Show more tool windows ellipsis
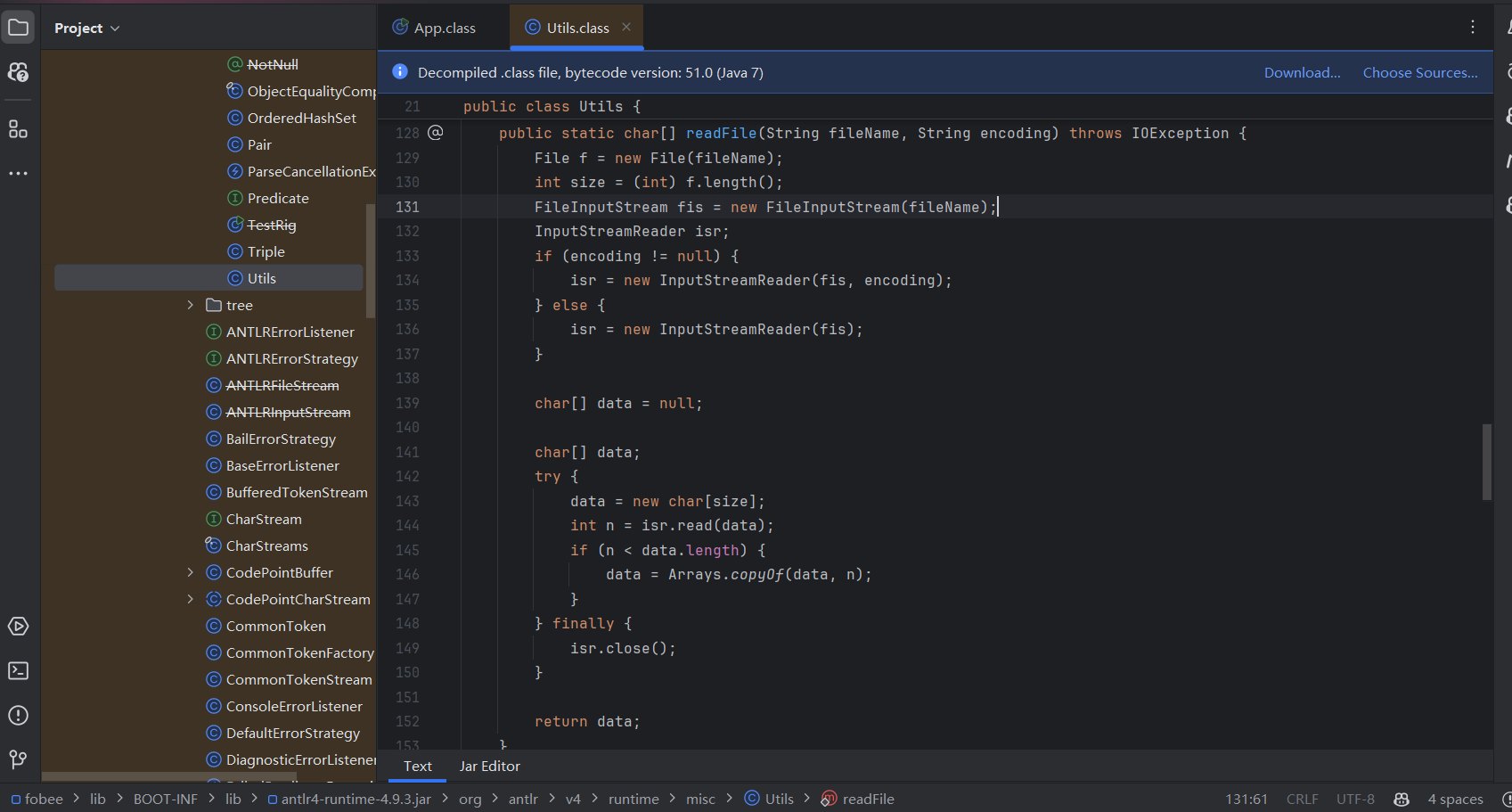The image size is (1512, 812). pos(18,173)
